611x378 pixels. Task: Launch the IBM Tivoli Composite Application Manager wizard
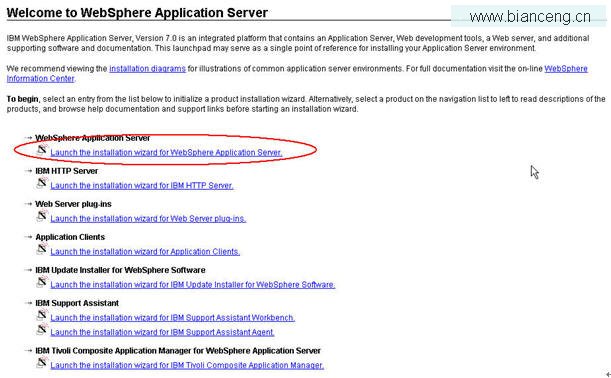tap(187, 366)
